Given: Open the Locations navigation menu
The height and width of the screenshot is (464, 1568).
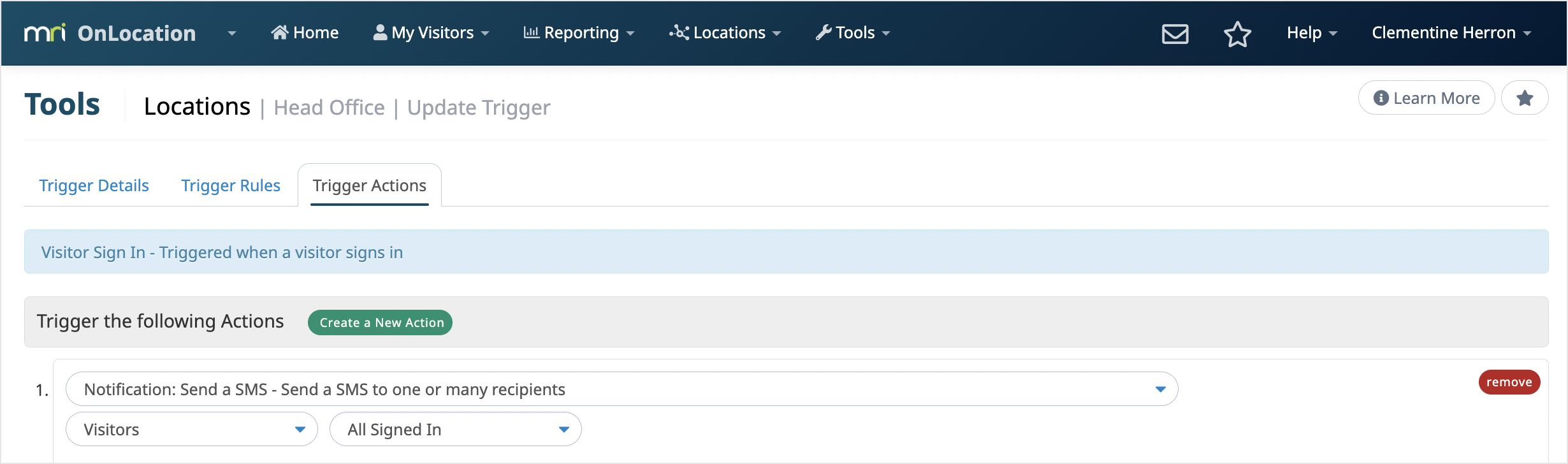Looking at the screenshot, I should click(x=725, y=33).
